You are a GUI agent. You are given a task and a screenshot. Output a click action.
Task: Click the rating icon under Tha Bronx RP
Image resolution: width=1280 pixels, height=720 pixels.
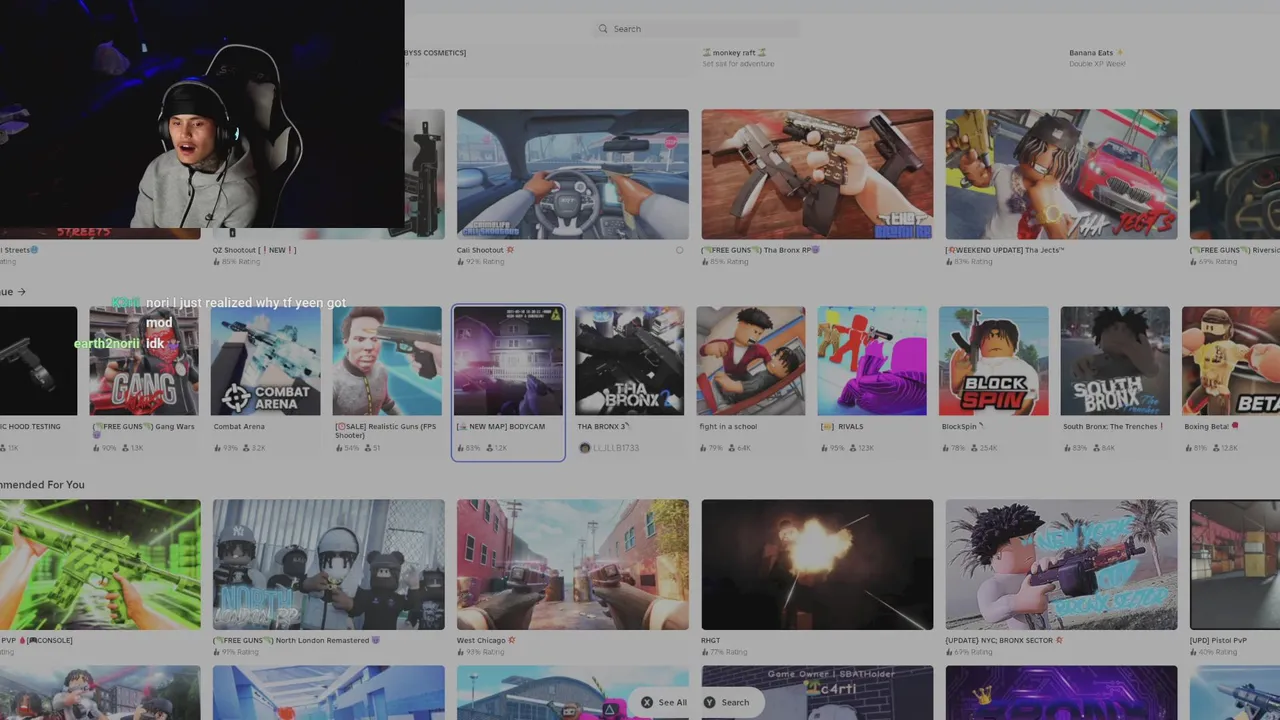pos(705,262)
